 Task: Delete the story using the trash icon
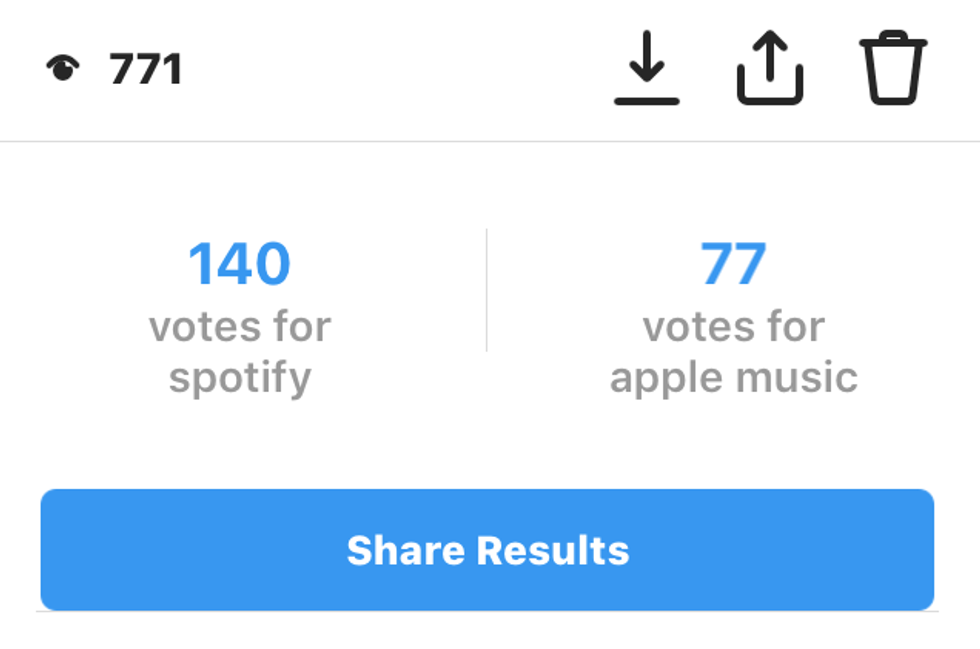pyautogui.click(x=893, y=68)
